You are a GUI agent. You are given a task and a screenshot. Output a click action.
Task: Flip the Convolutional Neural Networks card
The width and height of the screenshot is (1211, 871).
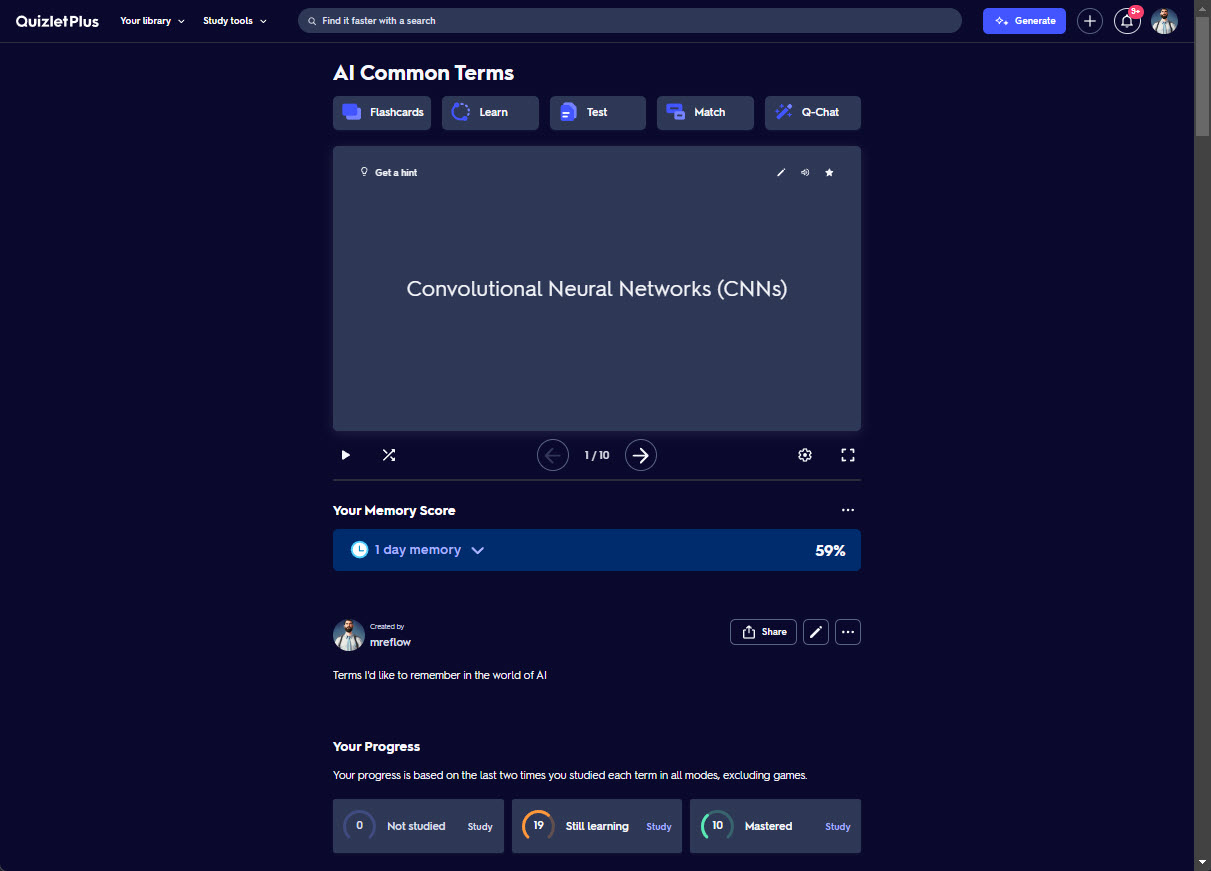coord(597,289)
